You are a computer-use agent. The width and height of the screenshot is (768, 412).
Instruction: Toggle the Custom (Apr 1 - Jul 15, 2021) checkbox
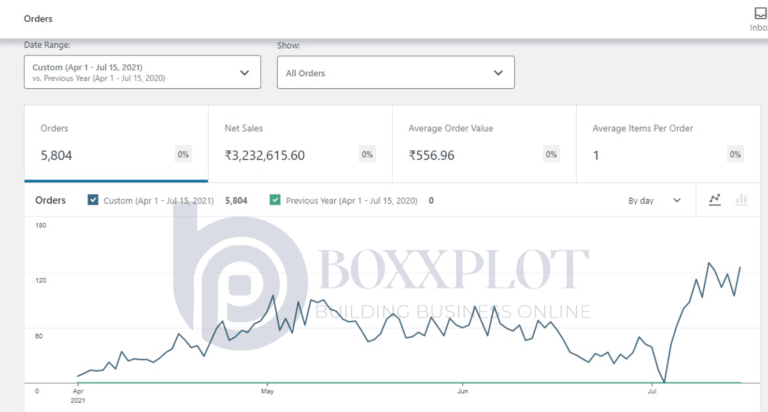click(x=94, y=200)
